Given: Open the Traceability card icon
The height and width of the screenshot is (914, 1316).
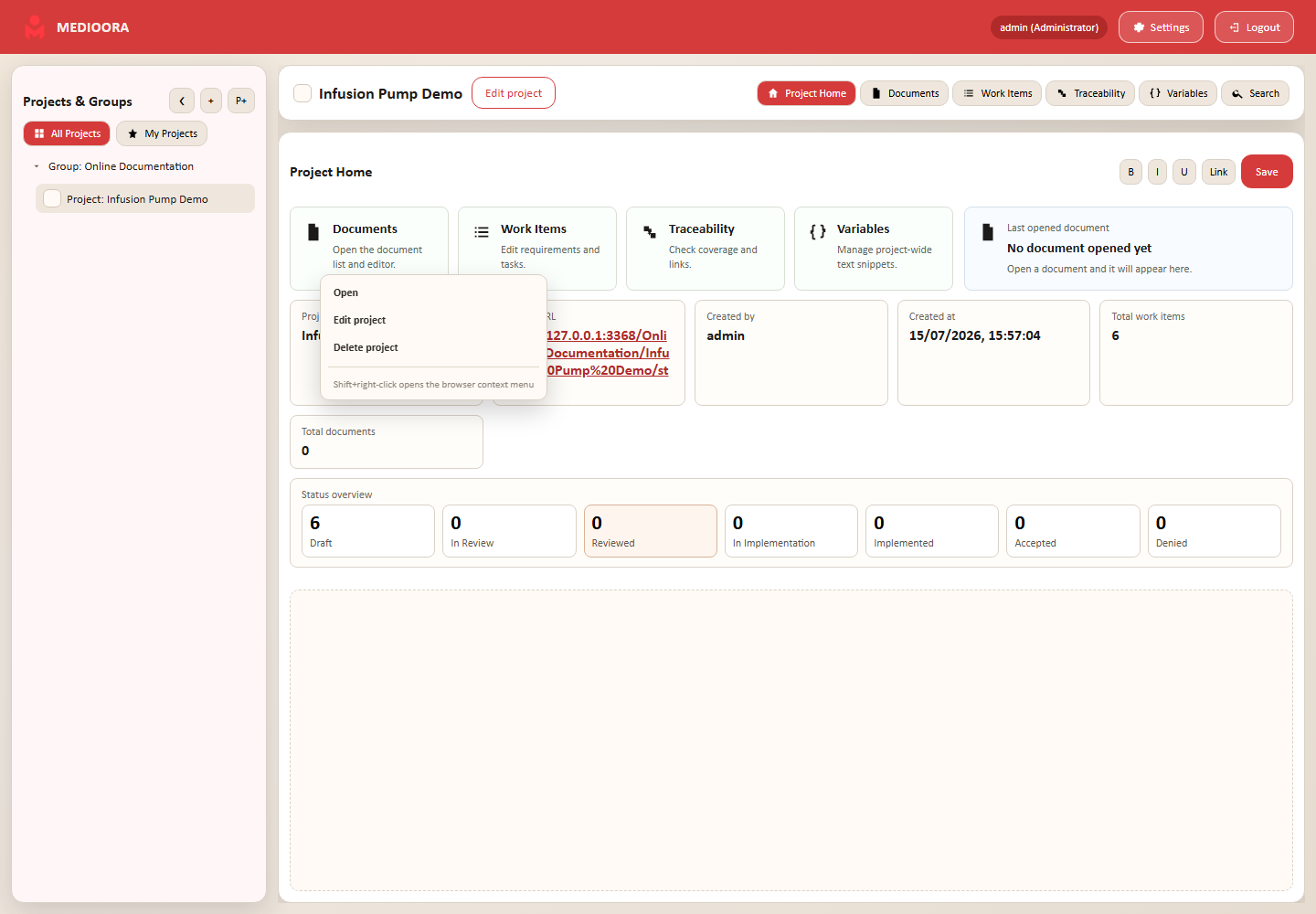Looking at the screenshot, I should pyautogui.click(x=650, y=232).
